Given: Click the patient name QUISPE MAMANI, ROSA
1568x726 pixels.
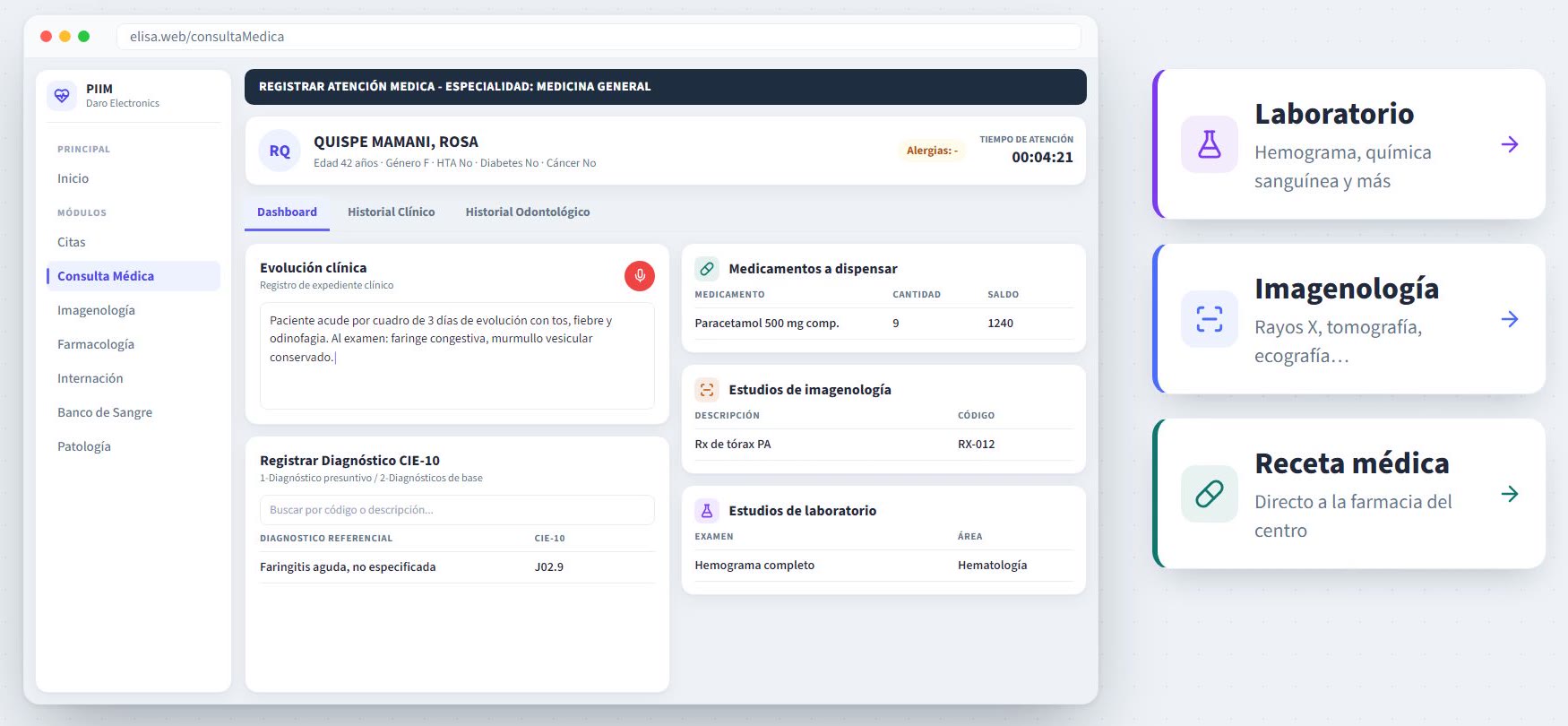Looking at the screenshot, I should [x=396, y=142].
